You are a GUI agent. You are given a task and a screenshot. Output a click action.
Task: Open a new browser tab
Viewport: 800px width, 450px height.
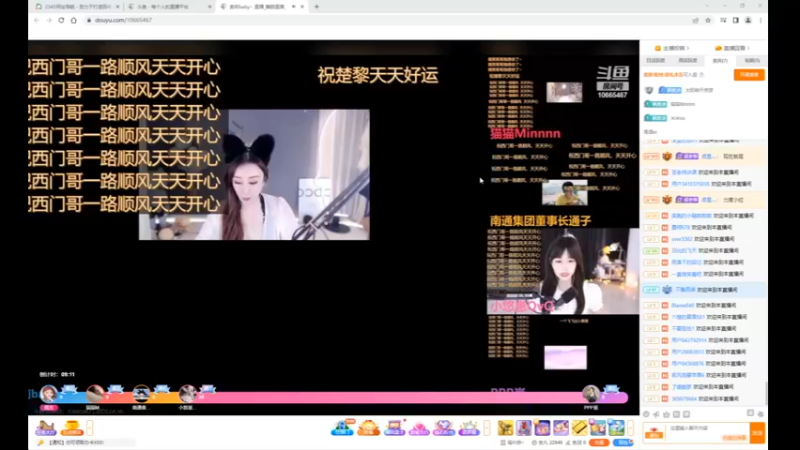tap(316, 7)
